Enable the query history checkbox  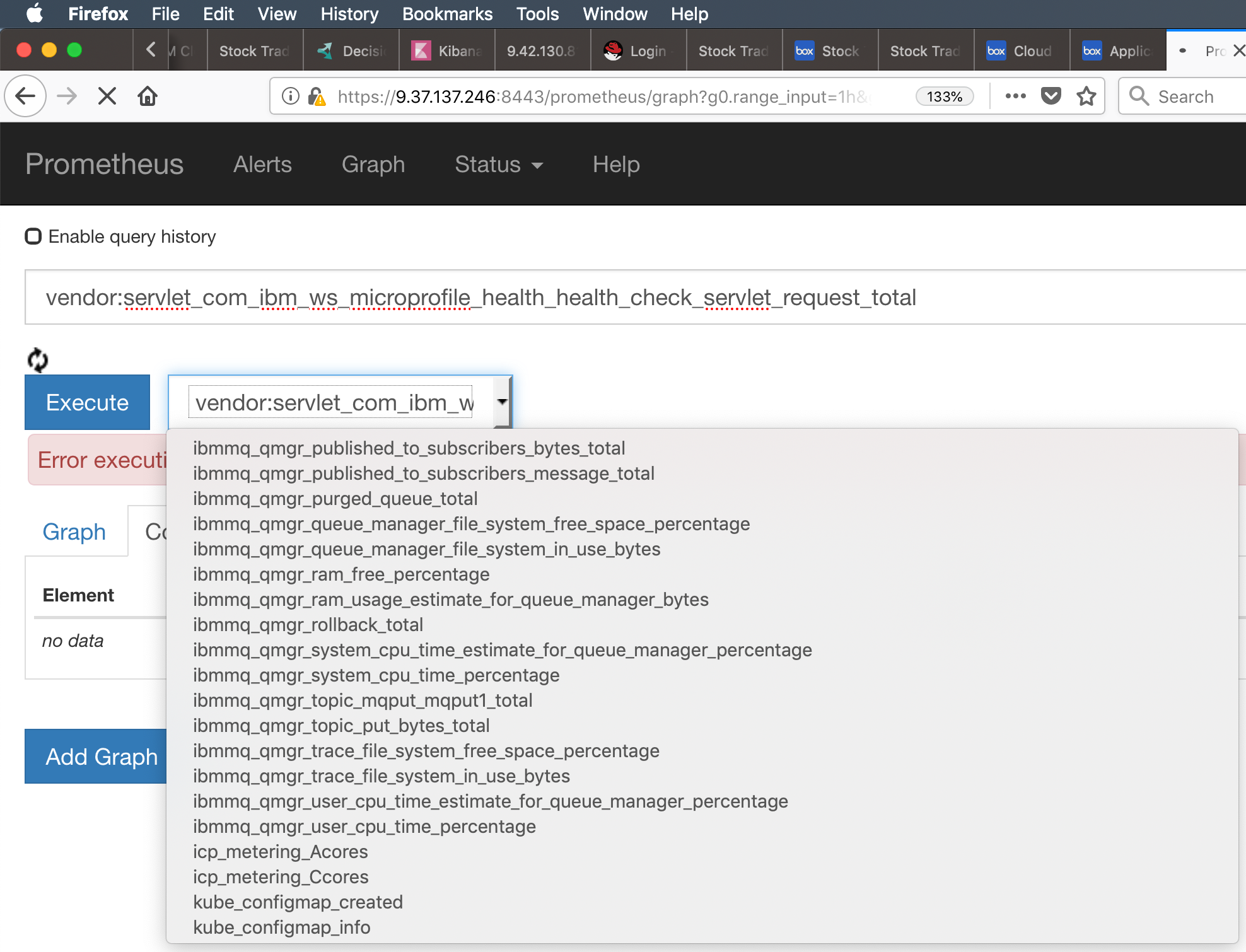click(x=33, y=236)
